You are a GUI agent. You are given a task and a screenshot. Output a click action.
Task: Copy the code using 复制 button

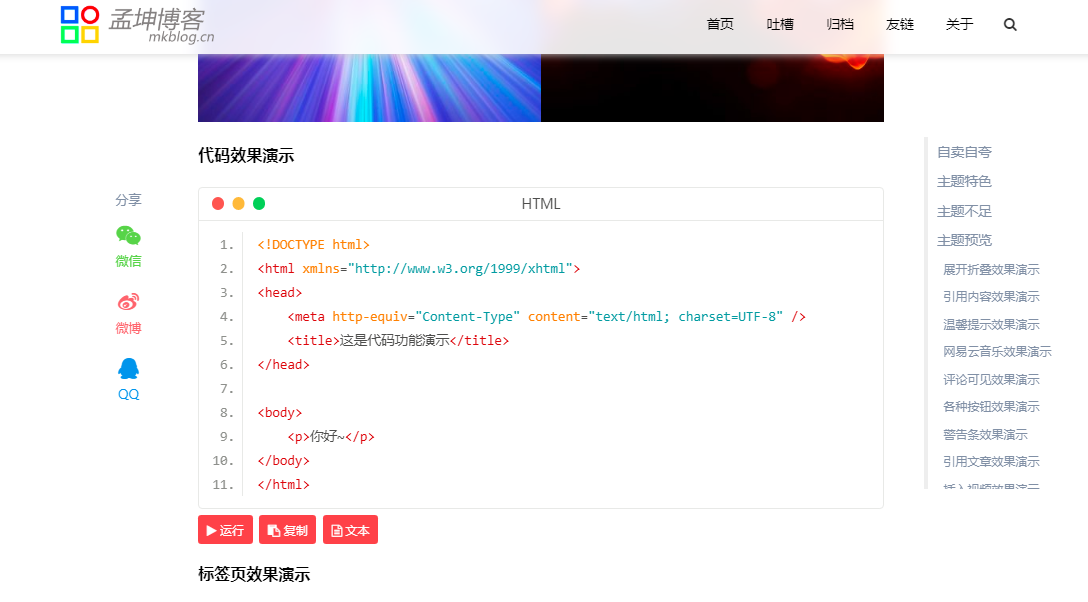(287, 530)
